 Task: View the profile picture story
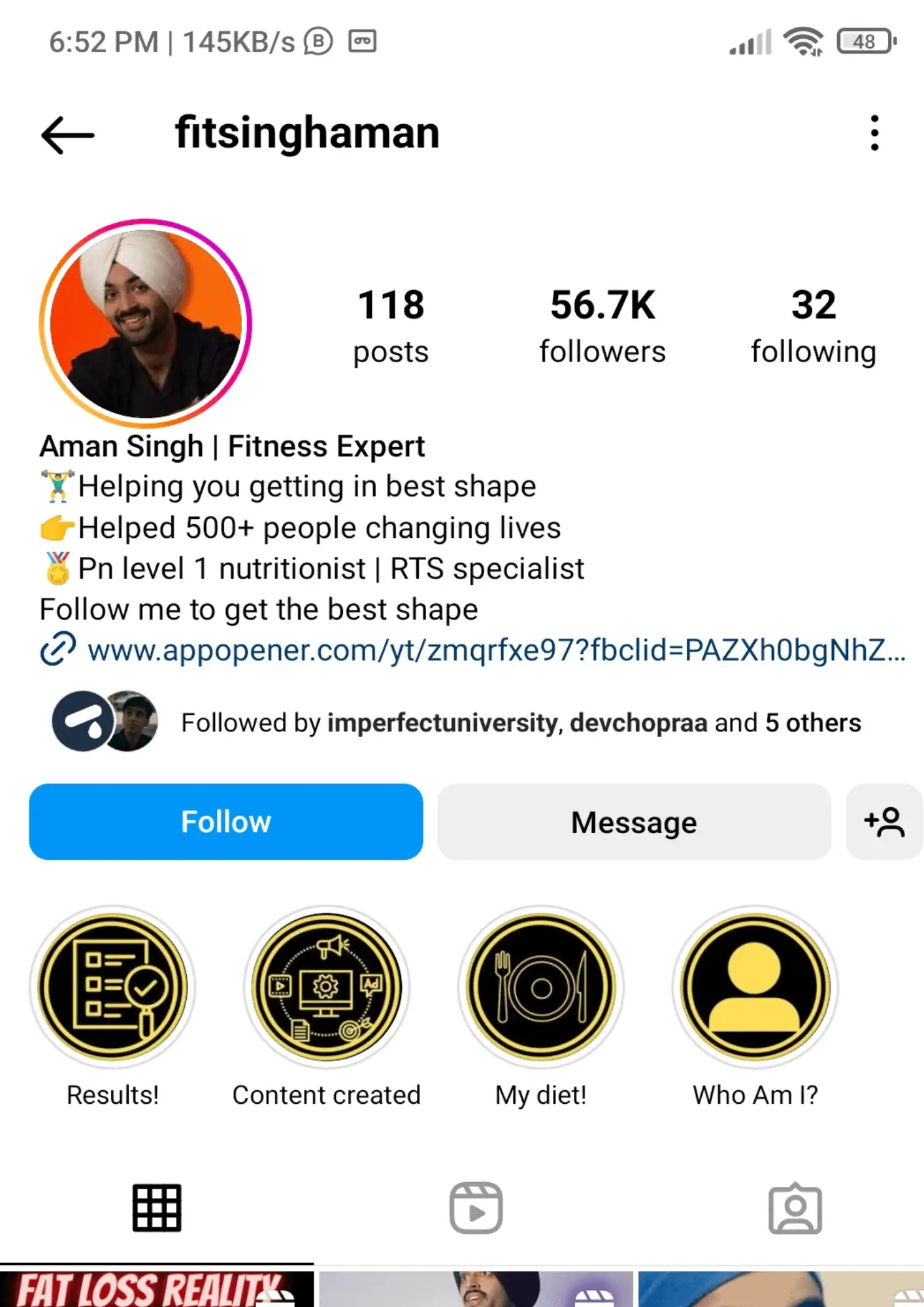click(x=146, y=323)
